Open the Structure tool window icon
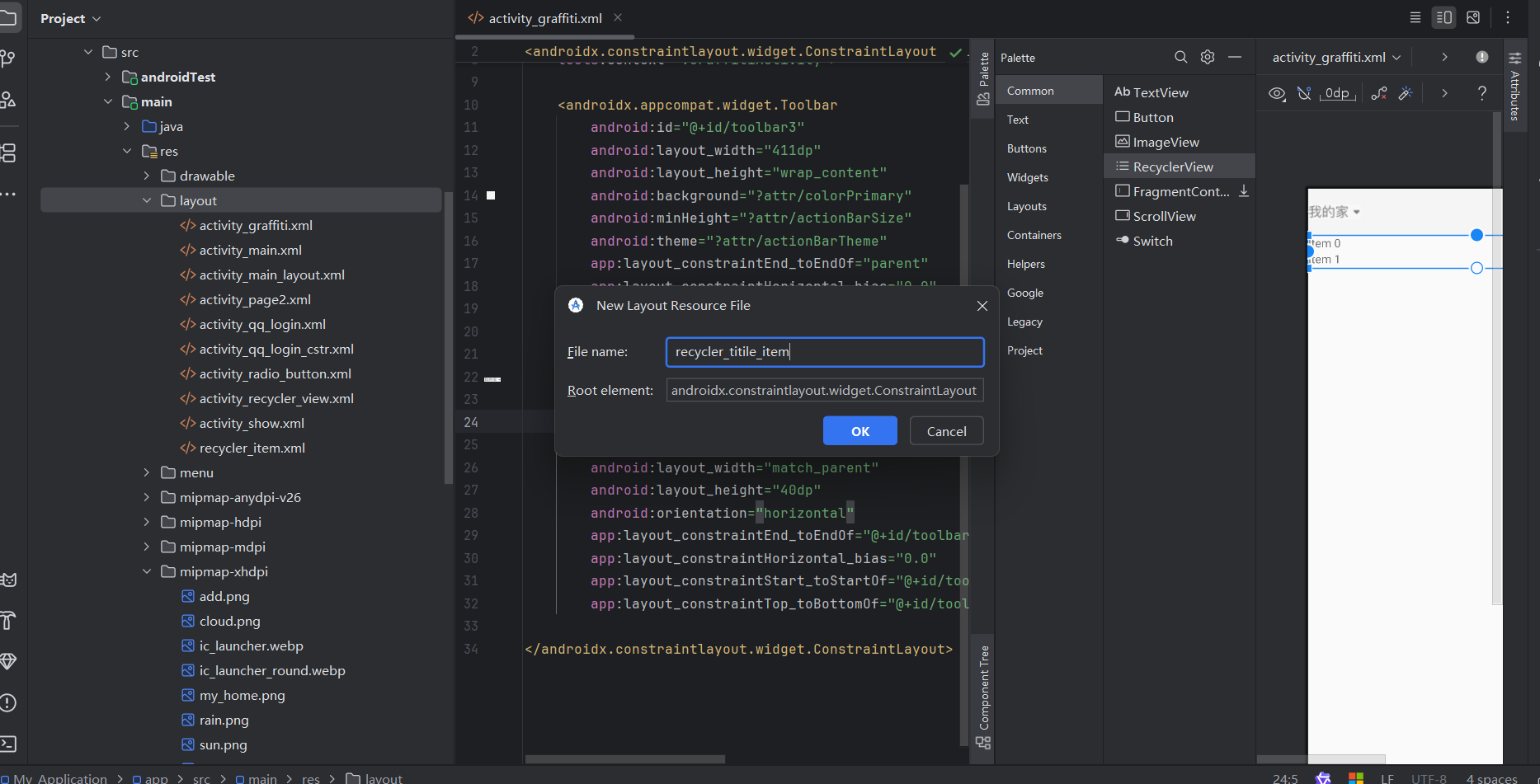Screen dimensions: 1540x784 7,153
